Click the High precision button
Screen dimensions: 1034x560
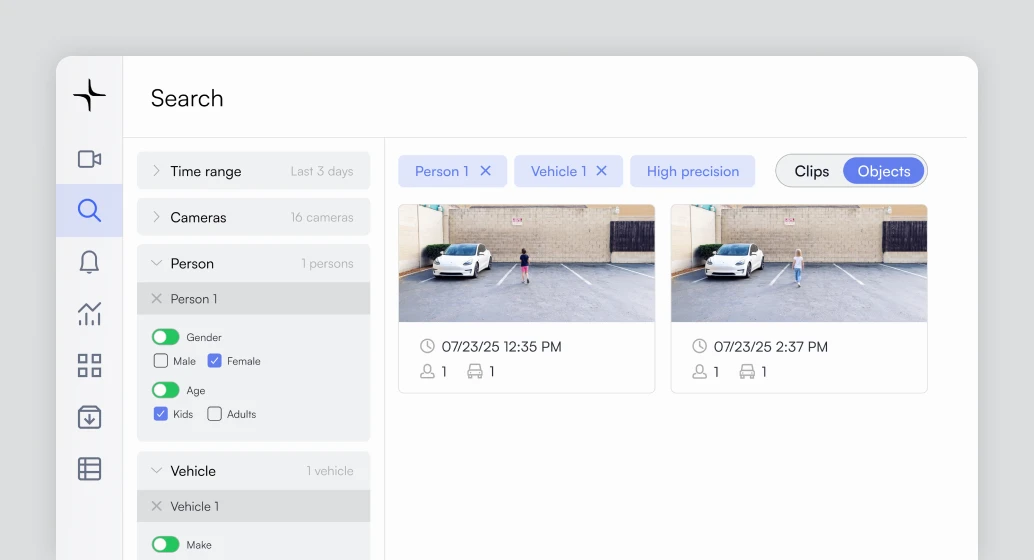(692, 171)
